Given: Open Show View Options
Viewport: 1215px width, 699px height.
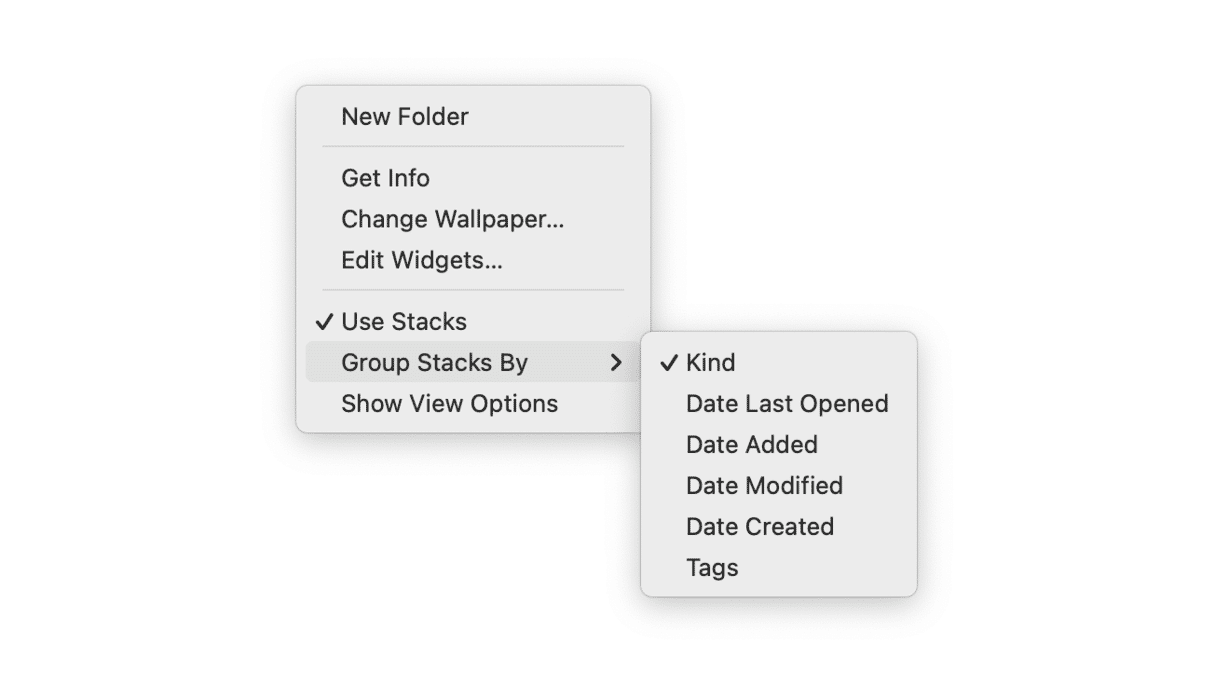Looking at the screenshot, I should (449, 404).
